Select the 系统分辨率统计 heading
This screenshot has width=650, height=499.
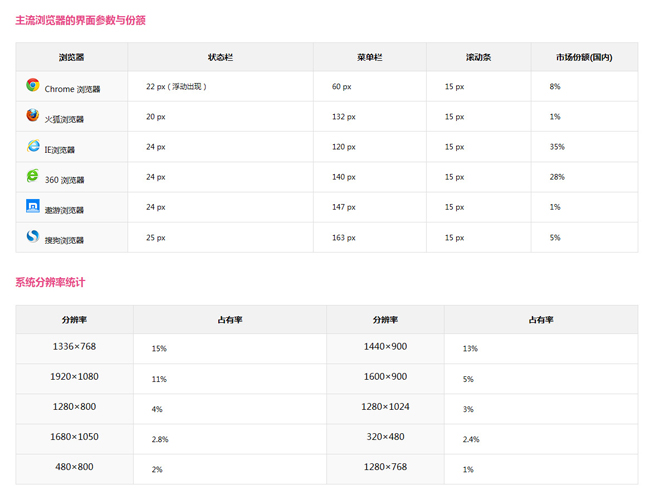(56, 282)
